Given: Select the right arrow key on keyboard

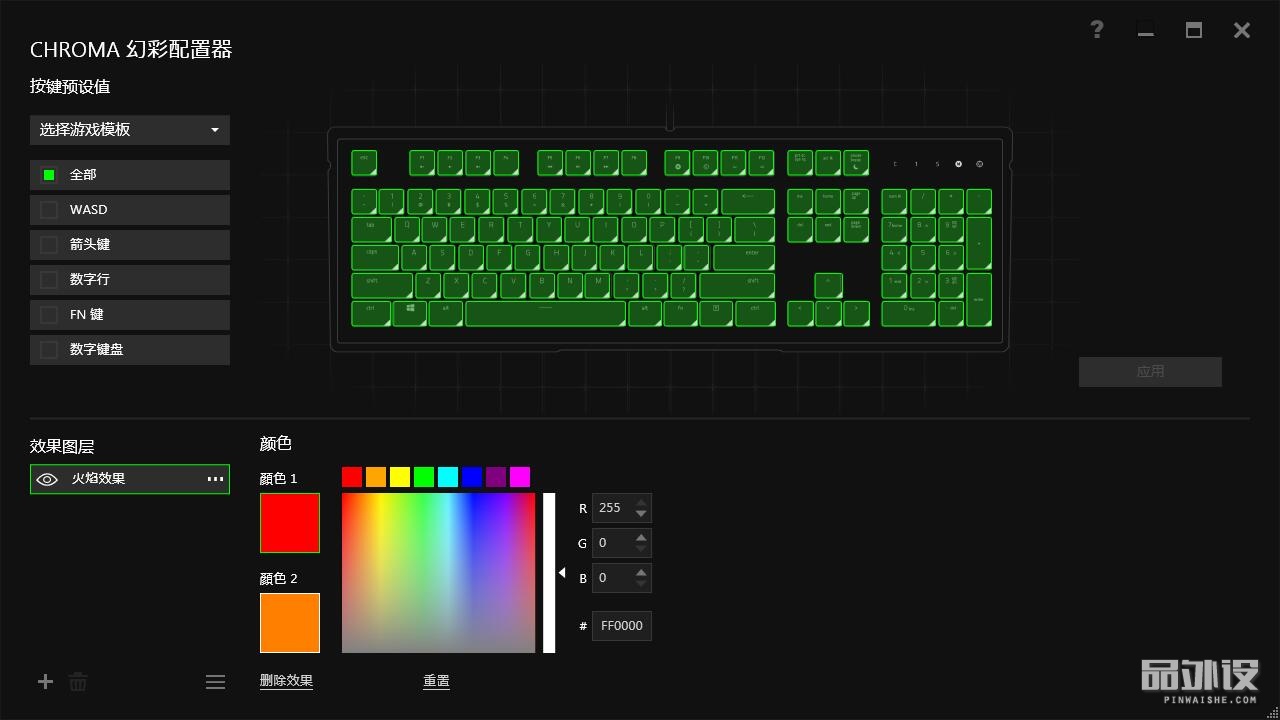Looking at the screenshot, I should 856,313.
